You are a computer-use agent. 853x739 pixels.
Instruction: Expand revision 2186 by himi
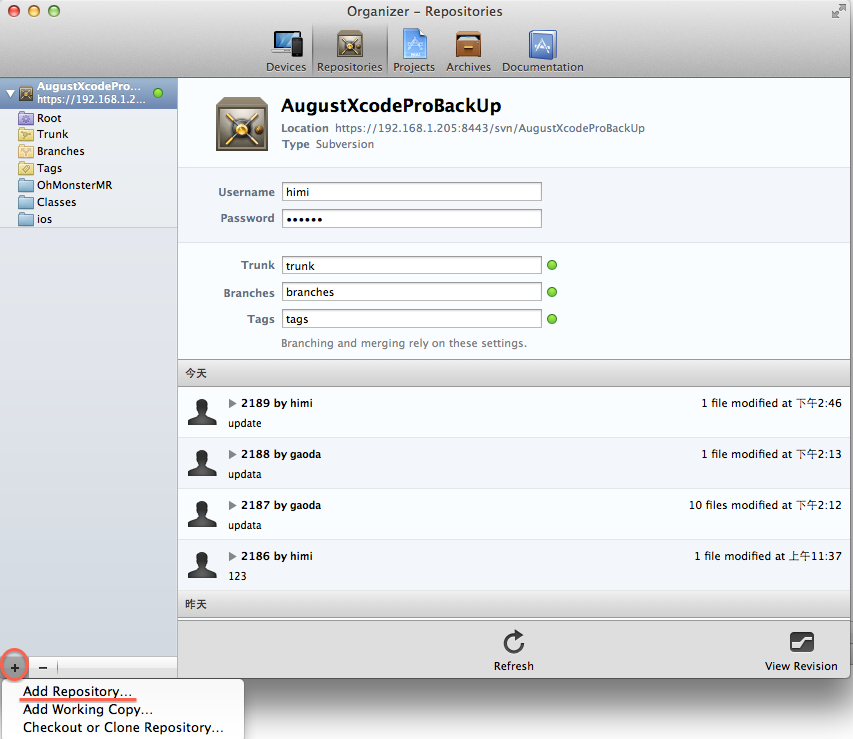(x=233, y=556)
